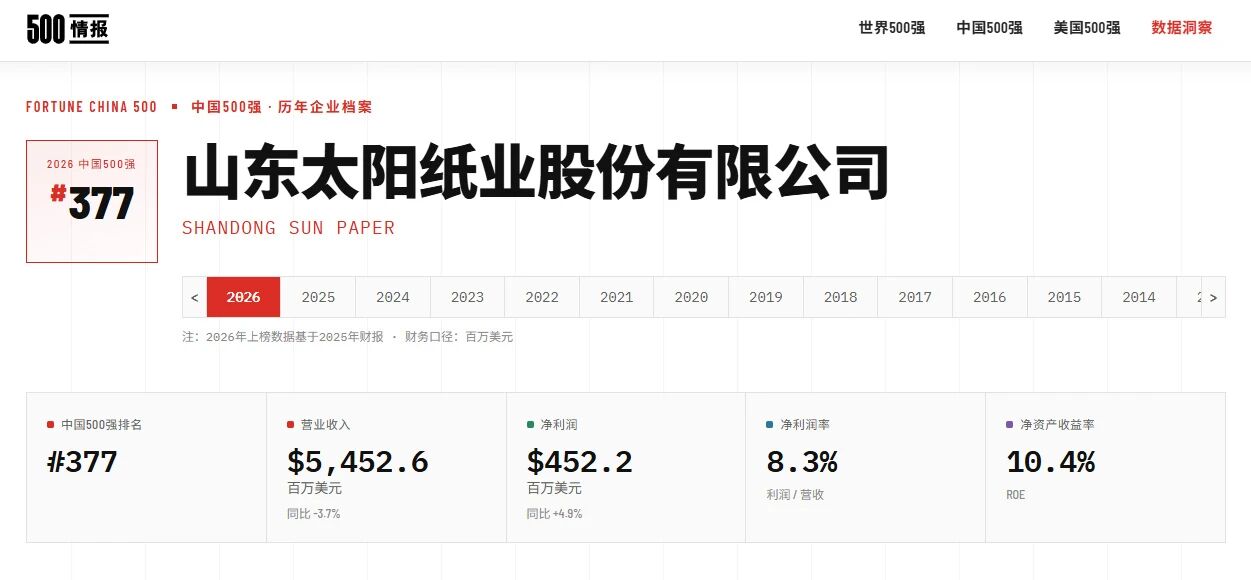Click the 中国500强 · 历年企业档案 breadcrumb link
Screen dimensions: 1251x580
pyautogui.click(x=282, y=107)
